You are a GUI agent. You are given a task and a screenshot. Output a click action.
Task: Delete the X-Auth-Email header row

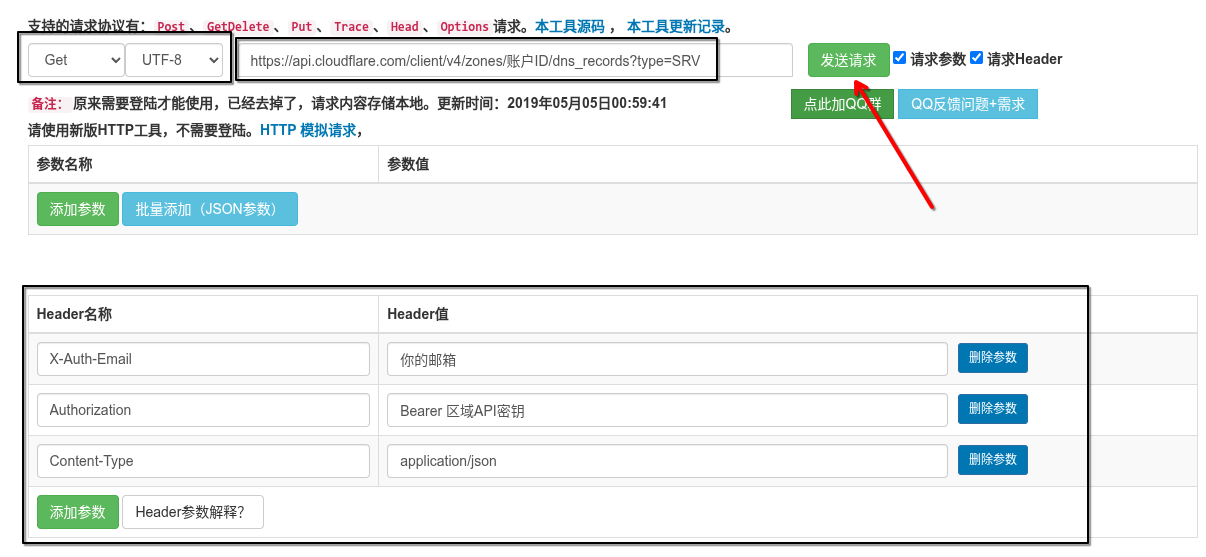[x=992, y=358]
